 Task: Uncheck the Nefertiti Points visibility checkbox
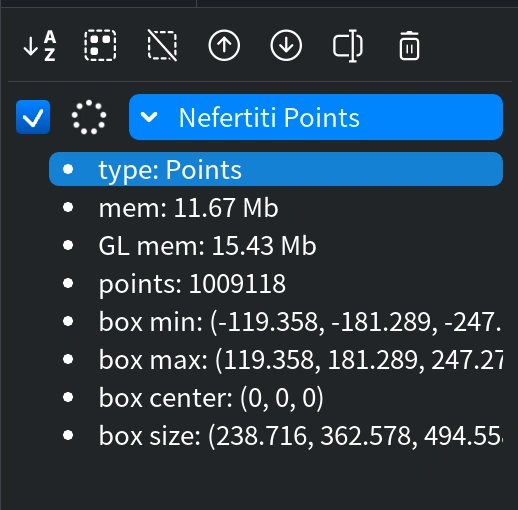[x=33, y=117]
